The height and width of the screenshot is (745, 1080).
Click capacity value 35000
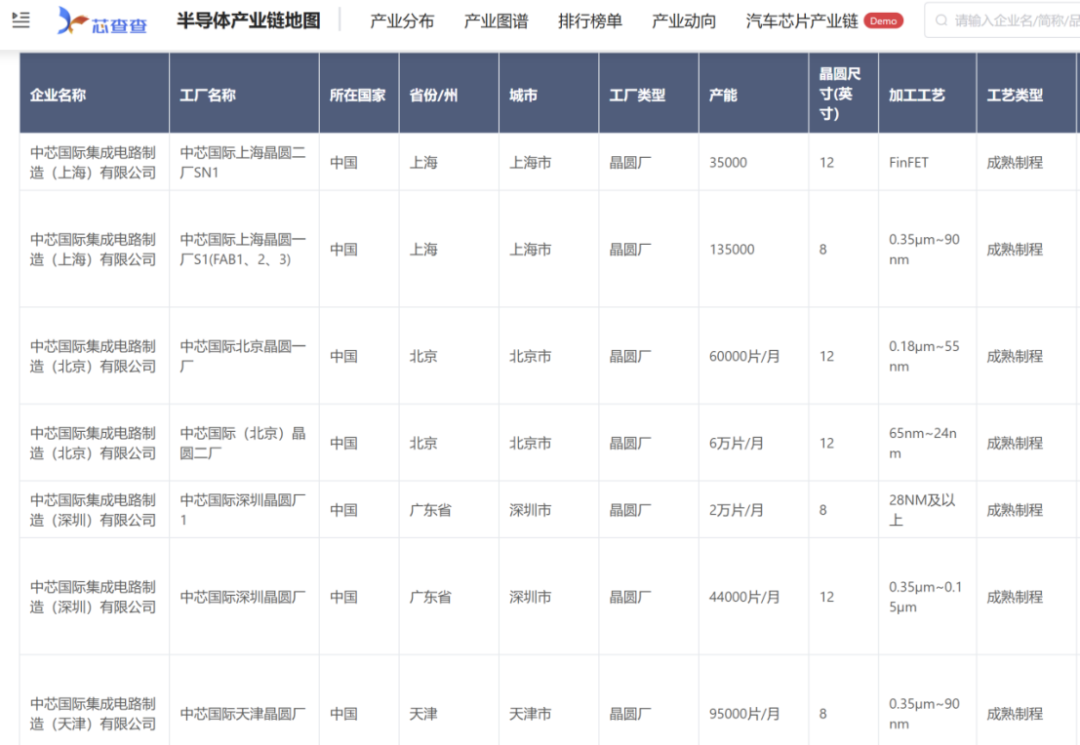[728, 162]
